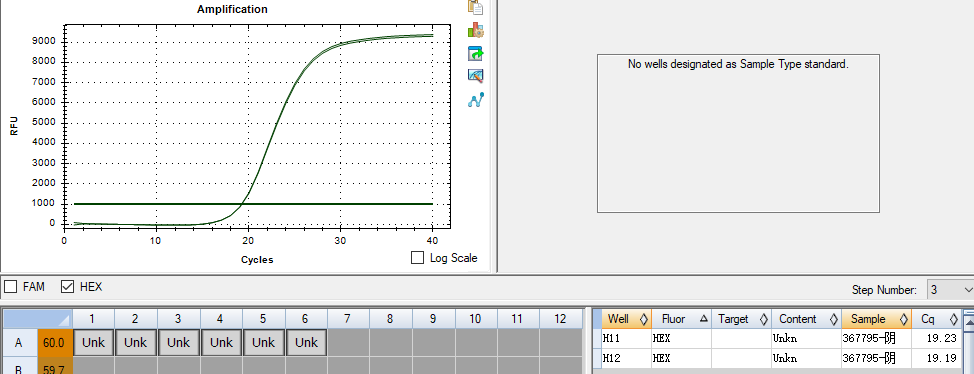974x374 pixels.
Task: Sort by the Well column diamond icon
Action: 644,319
